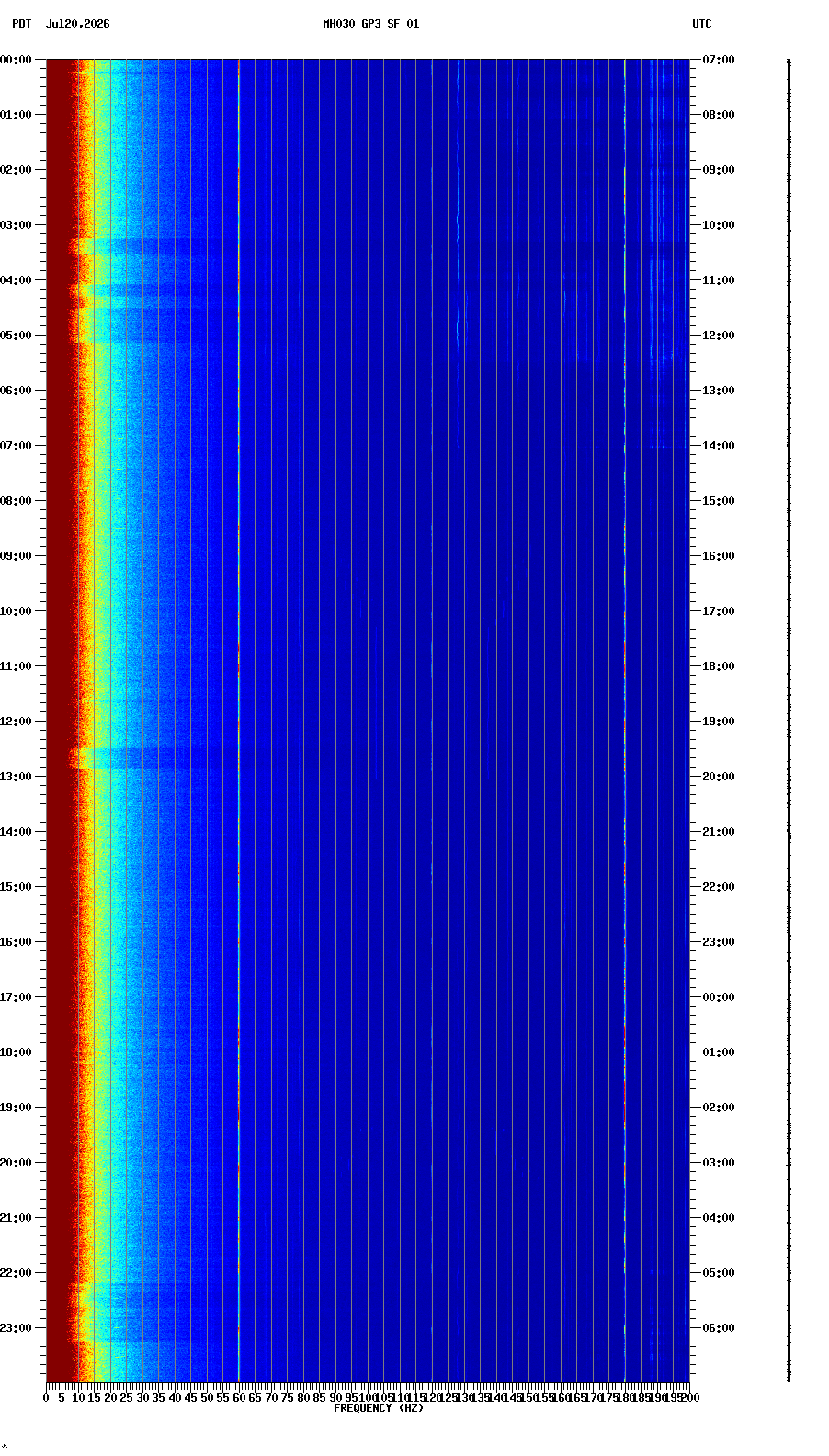Click 13:00 on the UTC time axis
829x1456 pixels.
tap(719, 391)
